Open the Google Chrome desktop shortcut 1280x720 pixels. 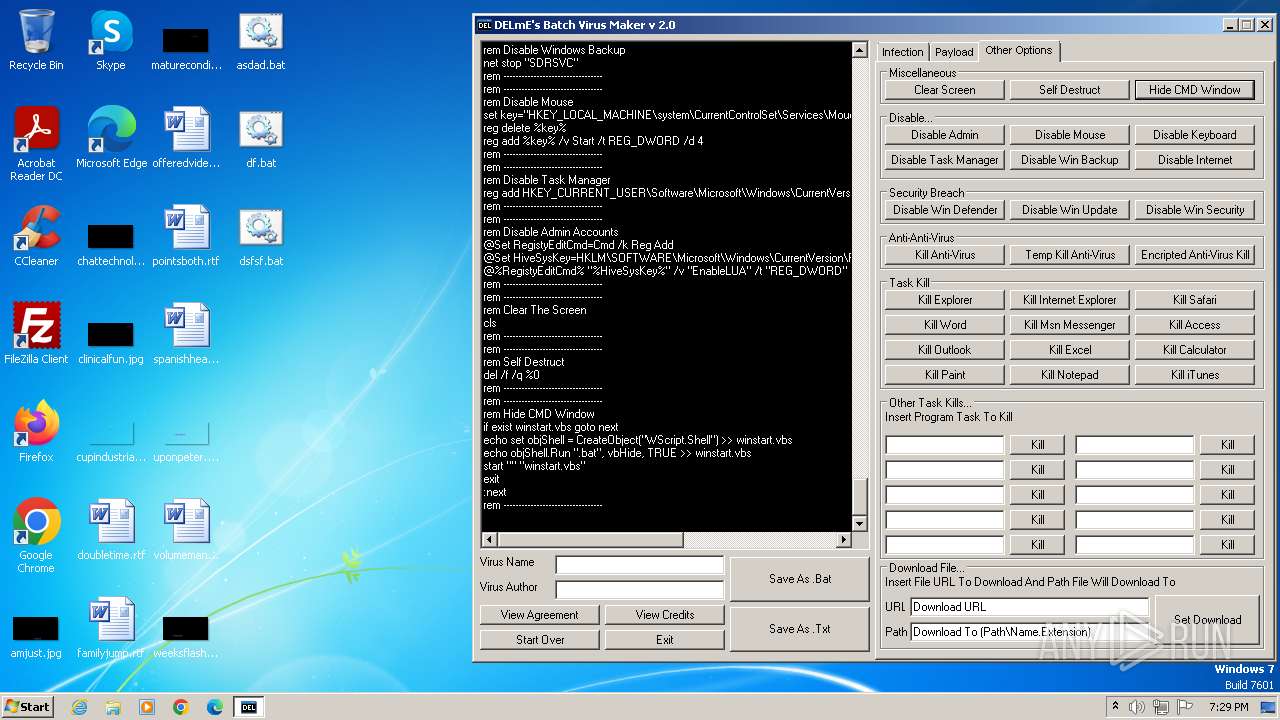pos(36,536)
